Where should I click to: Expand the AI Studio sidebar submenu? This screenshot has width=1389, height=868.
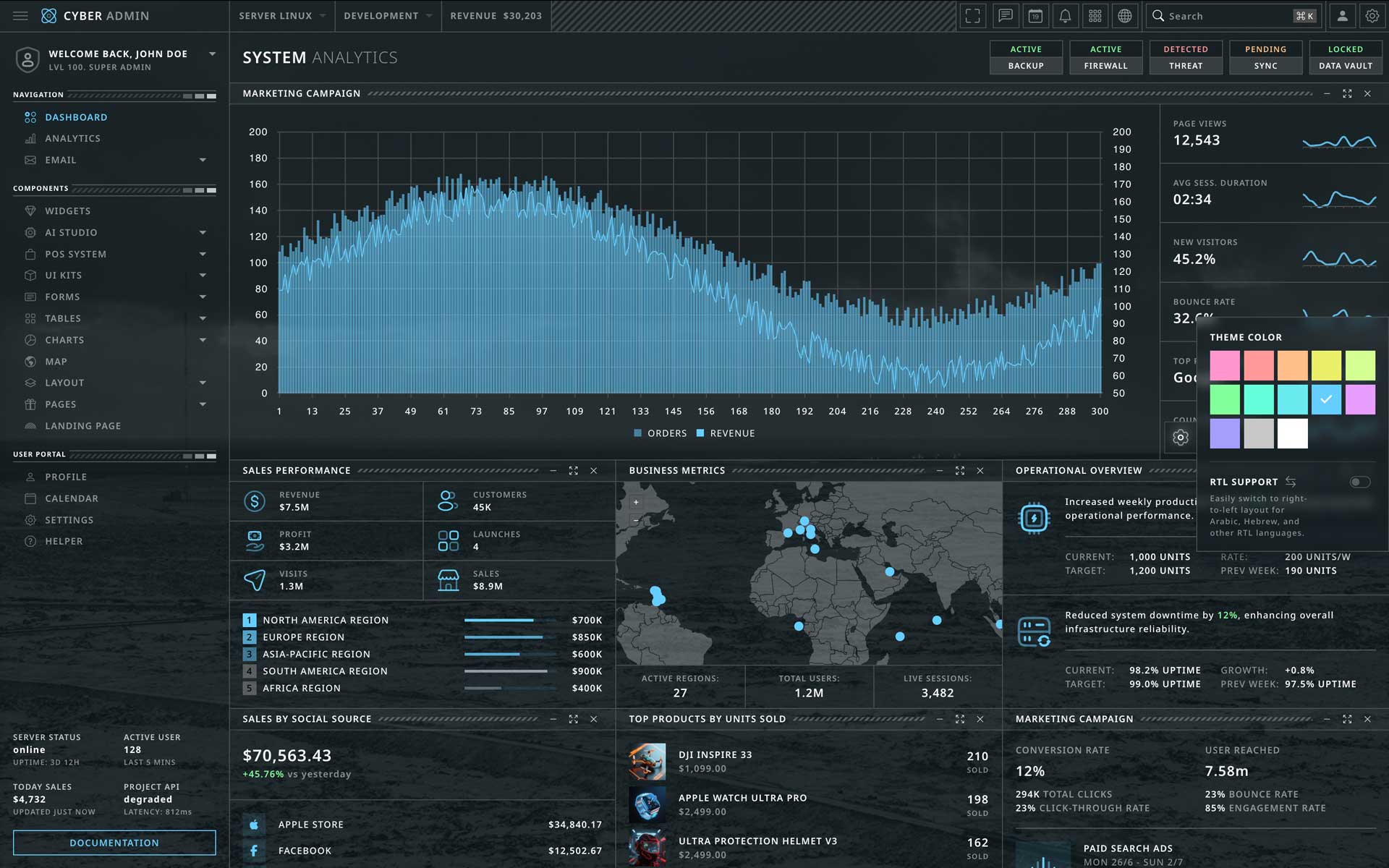[203, 232]
